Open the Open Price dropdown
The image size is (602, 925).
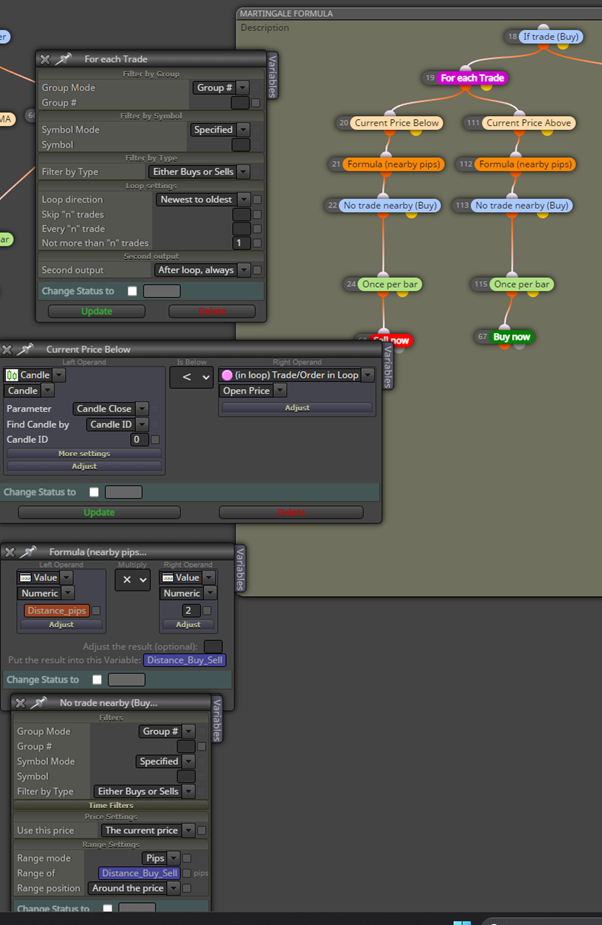click(x=253, y=391)
